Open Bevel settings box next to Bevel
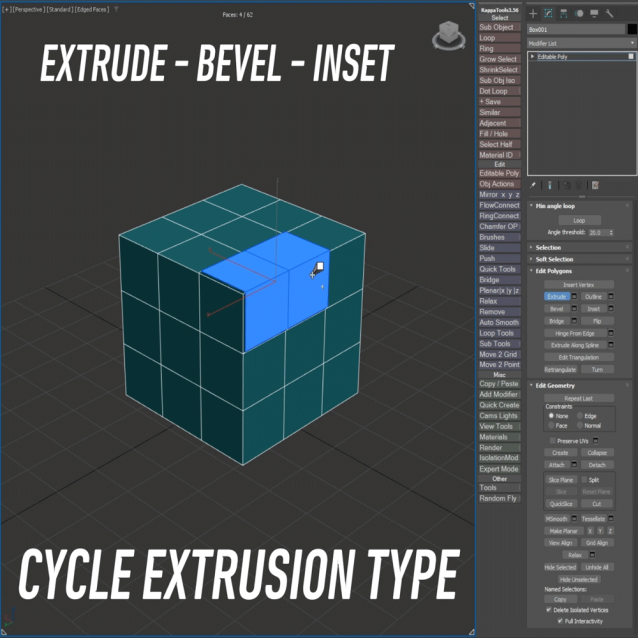 pos(574,309)
